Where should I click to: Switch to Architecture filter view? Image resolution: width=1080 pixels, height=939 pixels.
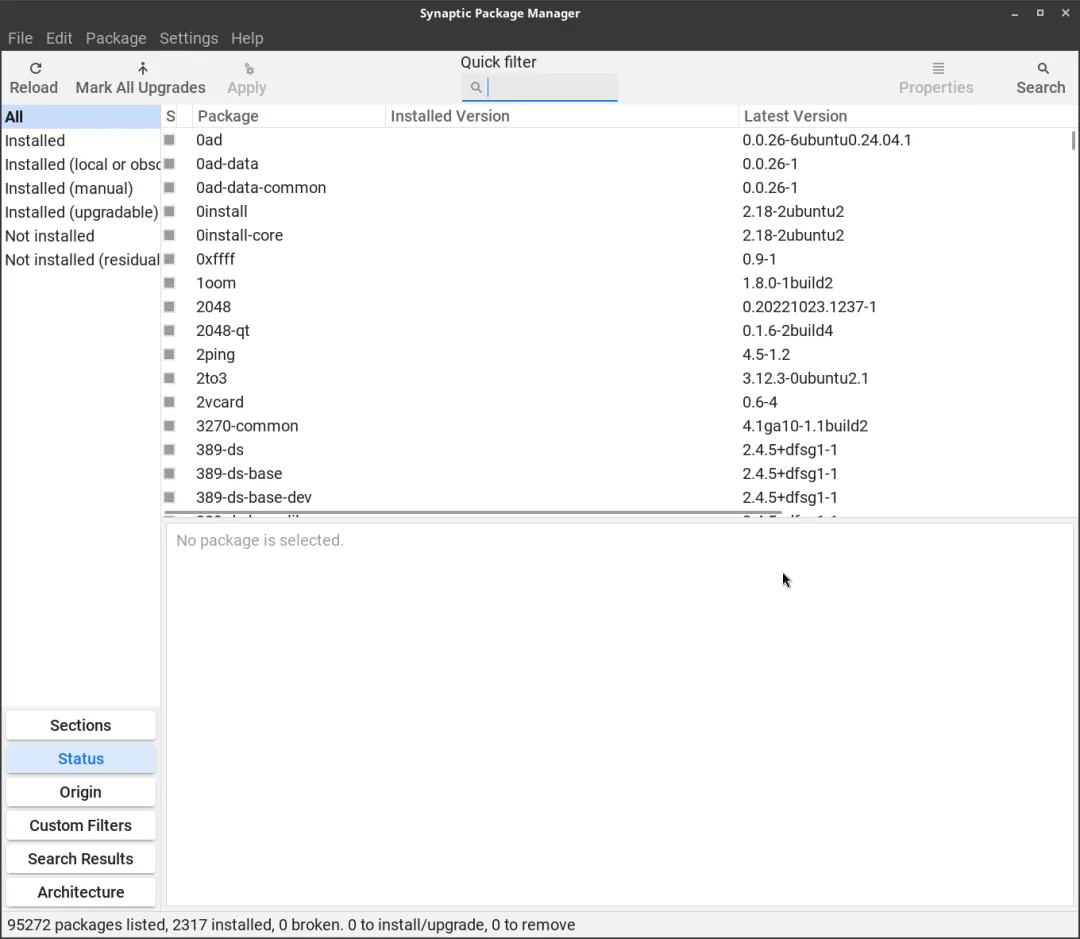coord(81,892)
